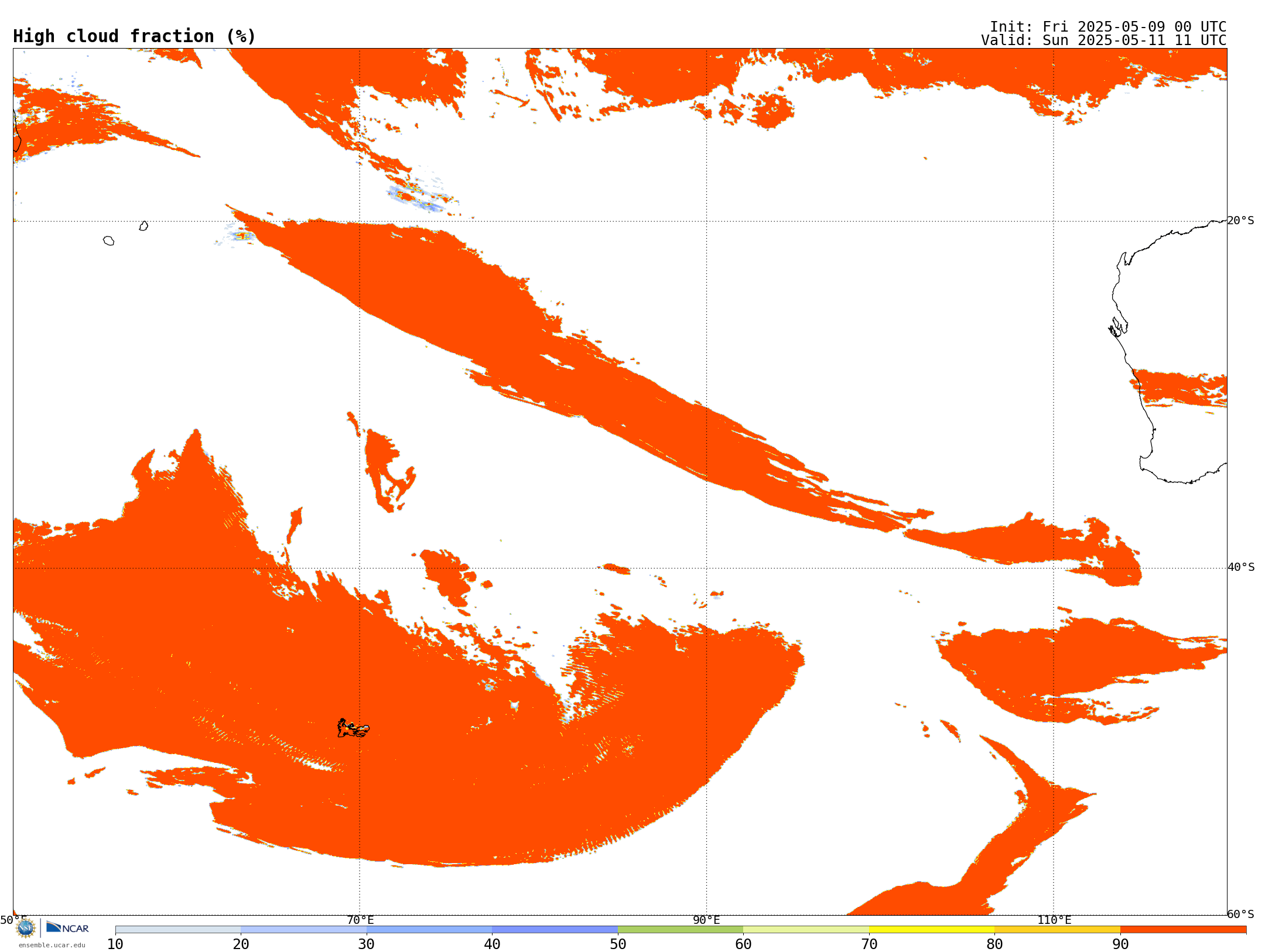
Task: Click the NCAR logo
Action: 67,927
